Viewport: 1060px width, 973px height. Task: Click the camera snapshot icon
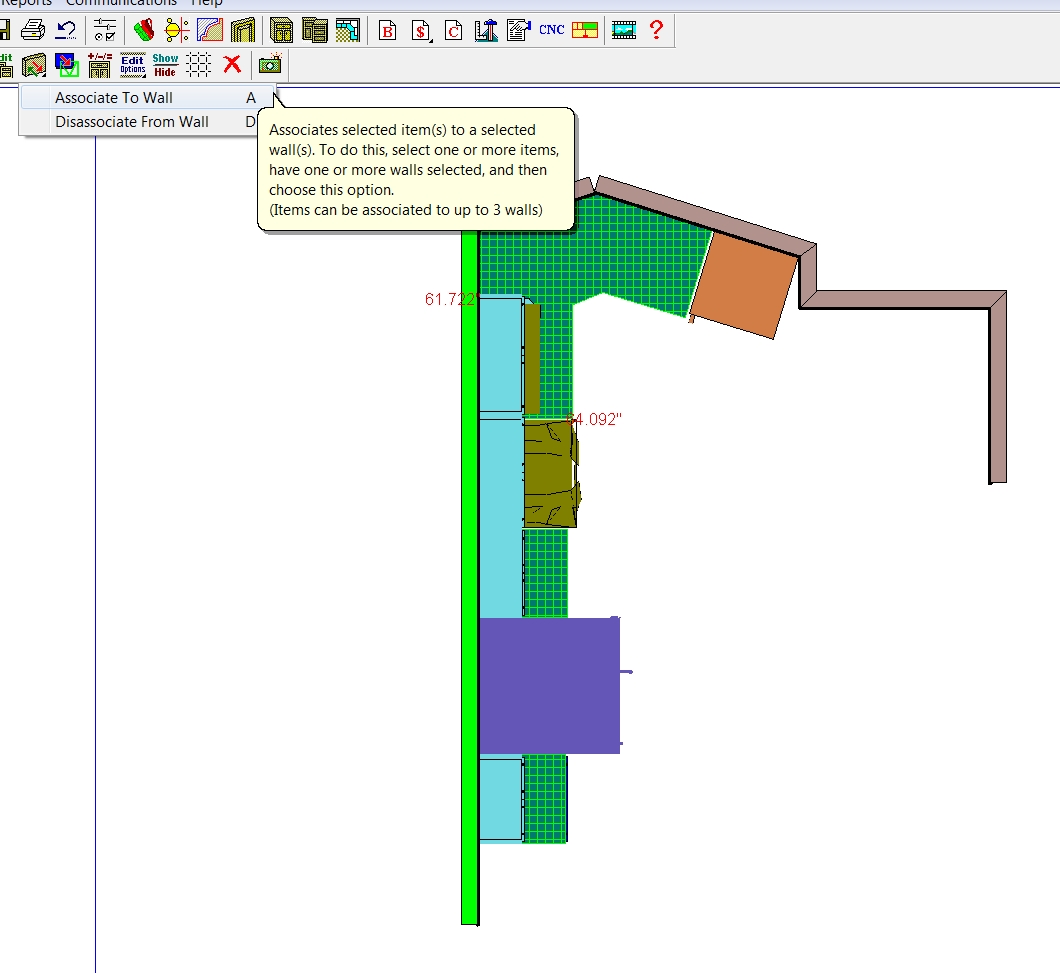pyautogui.click(x=269, y=65)
